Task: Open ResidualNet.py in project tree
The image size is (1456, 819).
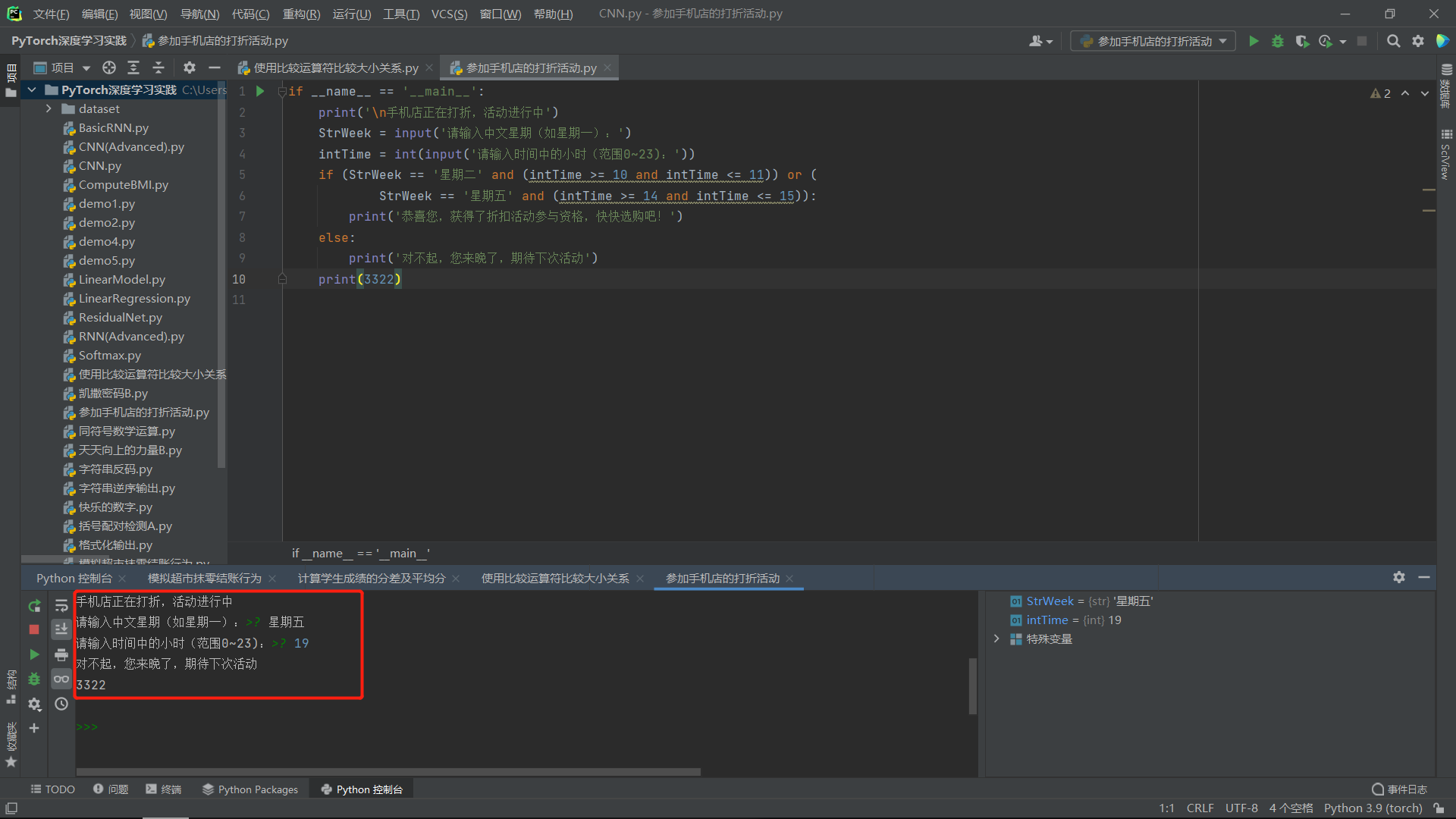Action: tap(120, 317)
